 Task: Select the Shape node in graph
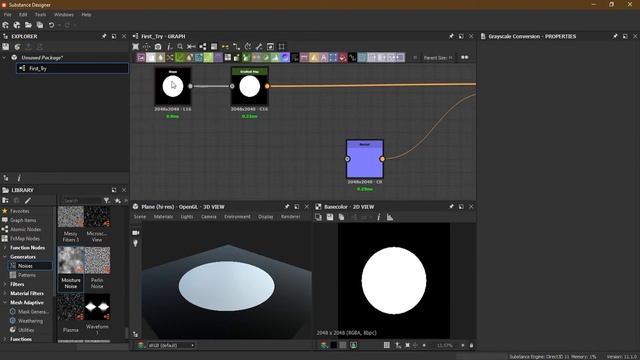tap(173, 87)
